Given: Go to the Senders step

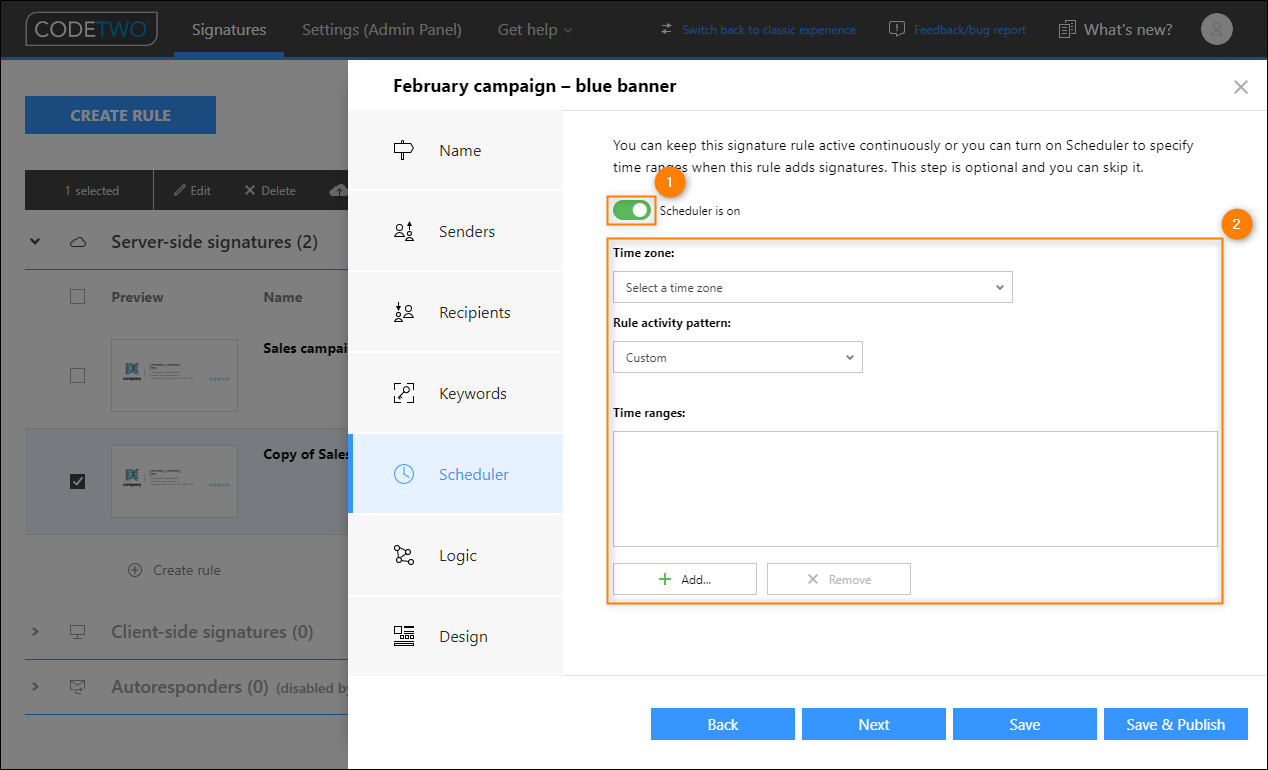Looking at the screenshot, I should click(x=455, y=231).
